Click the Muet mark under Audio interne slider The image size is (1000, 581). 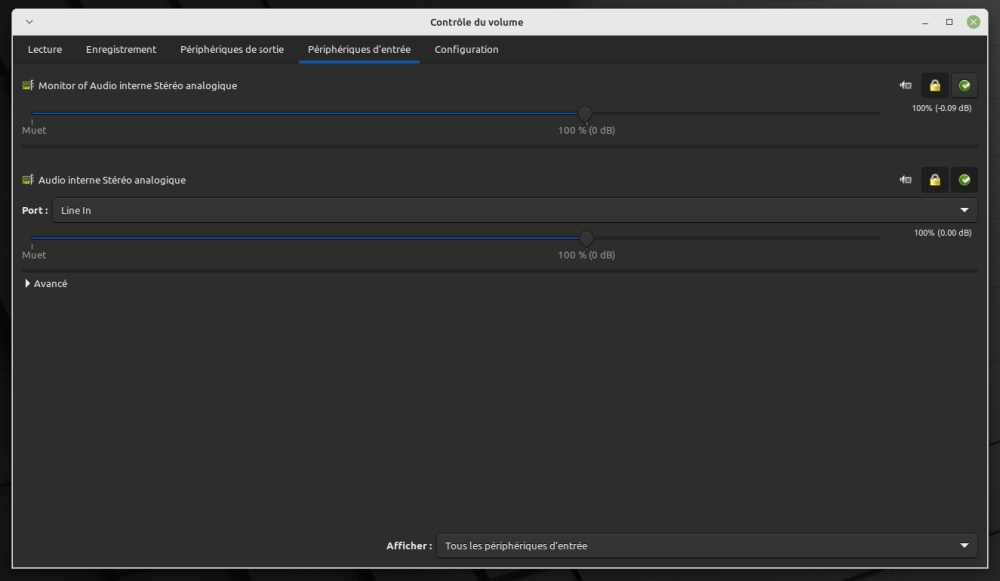(34, 255)
